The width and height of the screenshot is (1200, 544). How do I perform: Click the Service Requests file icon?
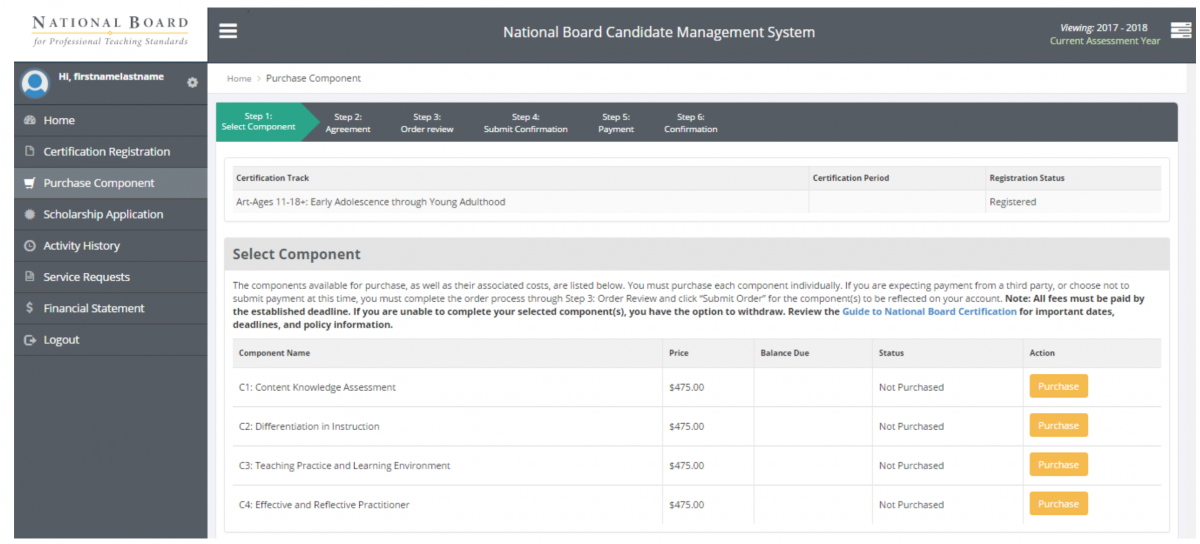[x=29, y=277]
